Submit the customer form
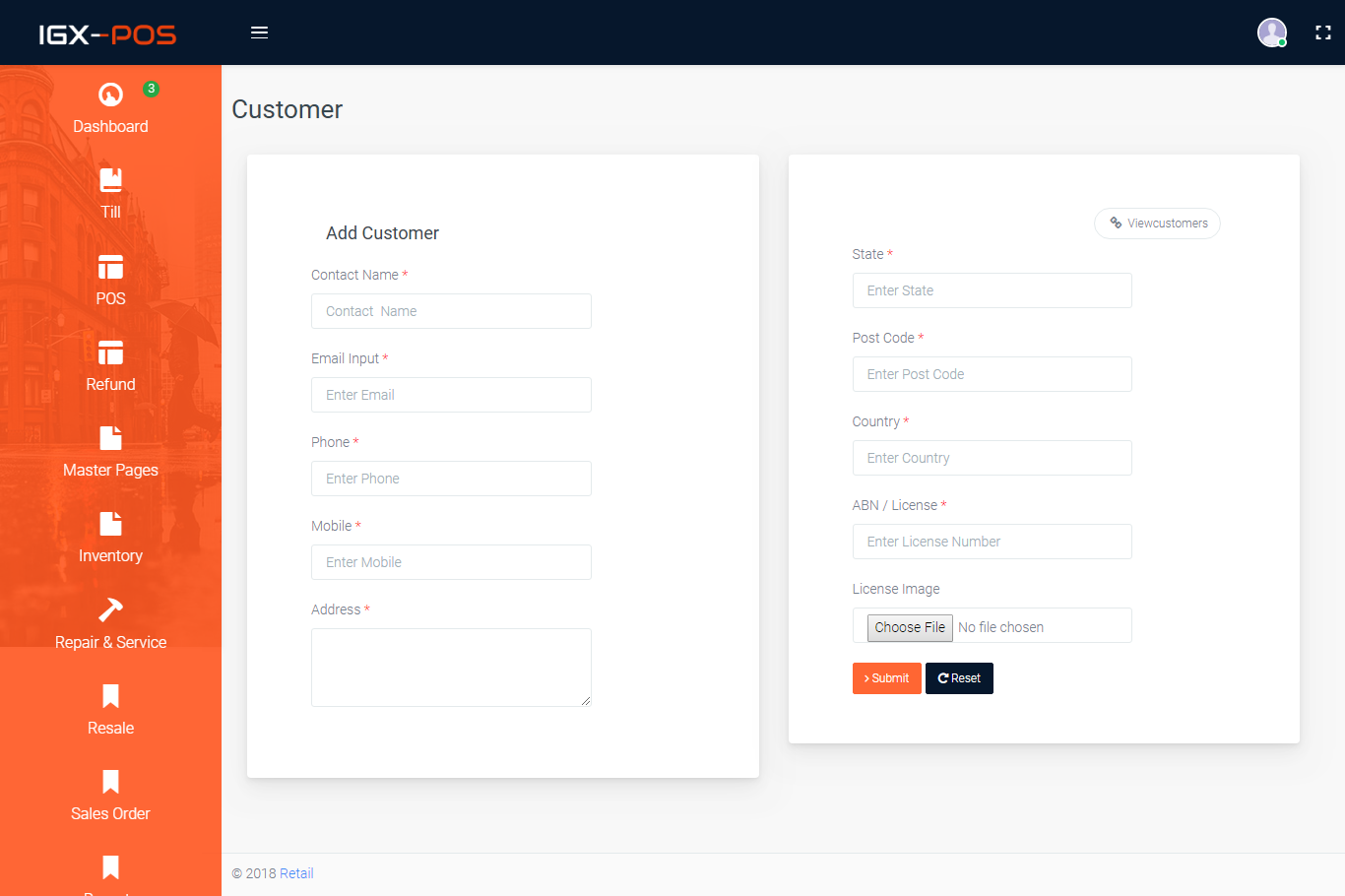This screenshot has width=1345, height=896. (x=886, y=678)
